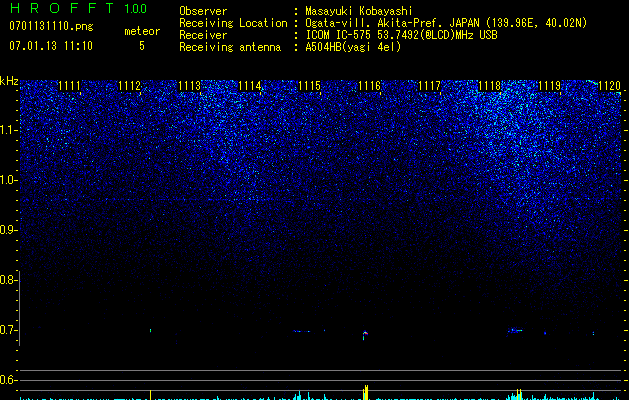
Task: Click the date stamp 07.01.13 11:10
Action: click(x=51, y=46)
